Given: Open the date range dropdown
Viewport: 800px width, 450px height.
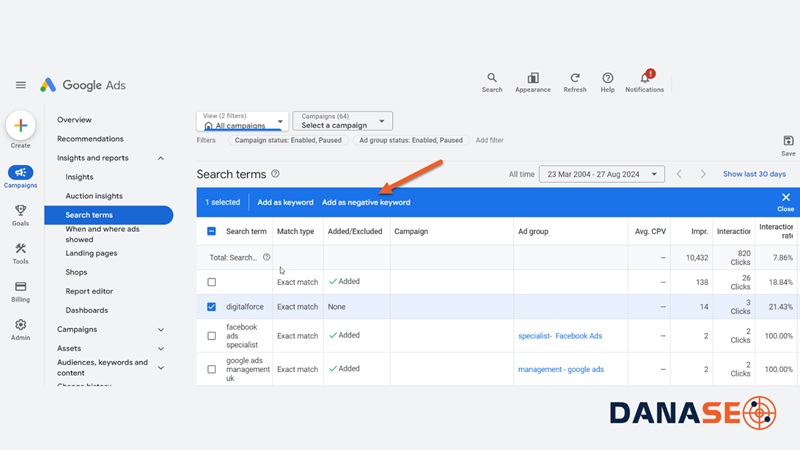Looking at the screenshot, I should coord(602,174).
